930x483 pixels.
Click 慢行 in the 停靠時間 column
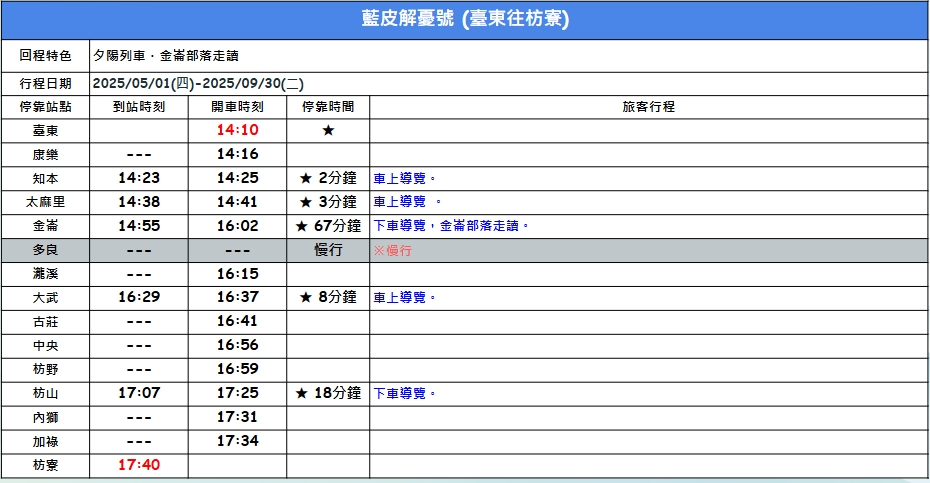coord(328,250)
